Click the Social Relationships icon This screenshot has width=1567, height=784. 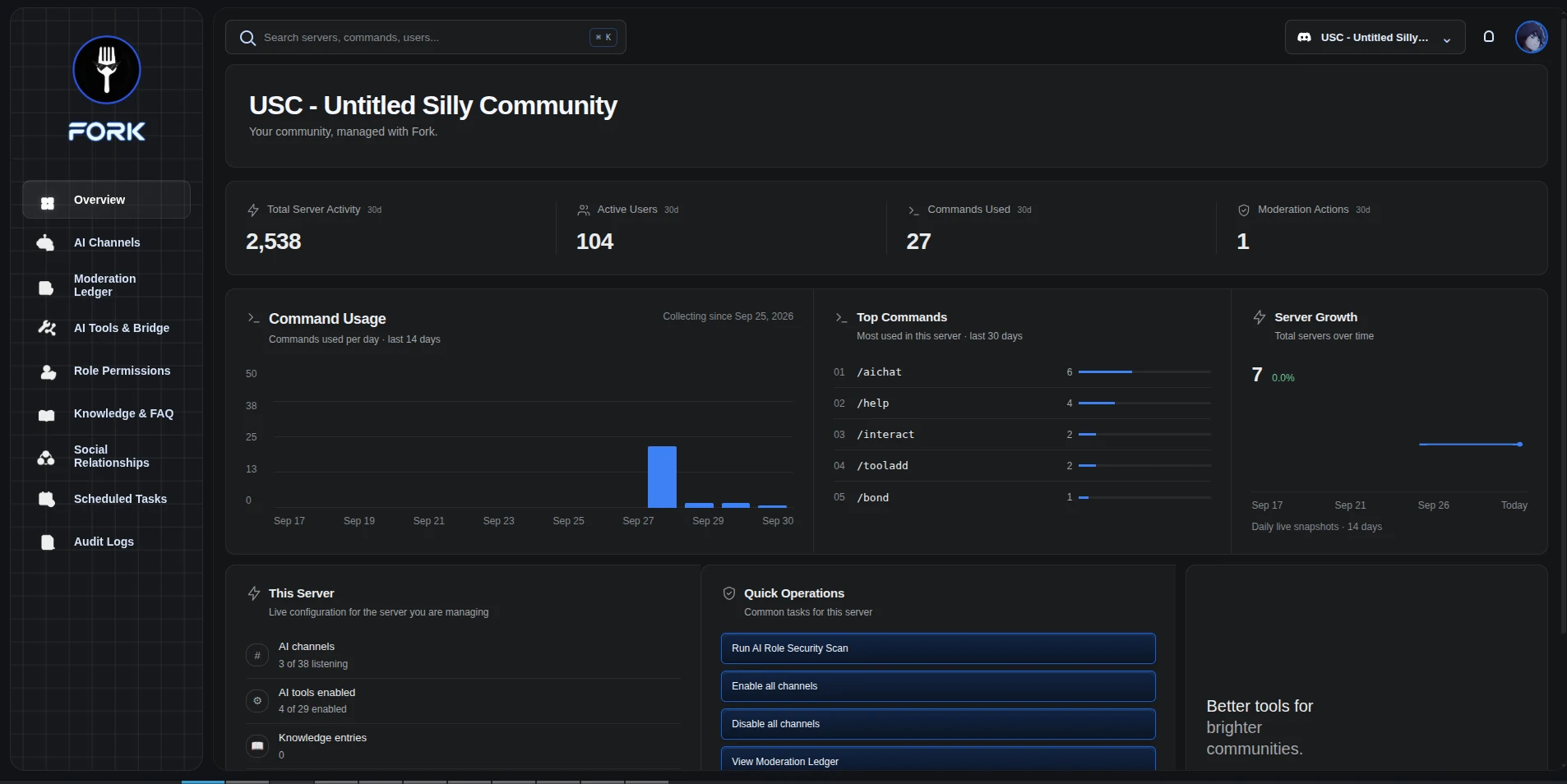coord(46,458)
